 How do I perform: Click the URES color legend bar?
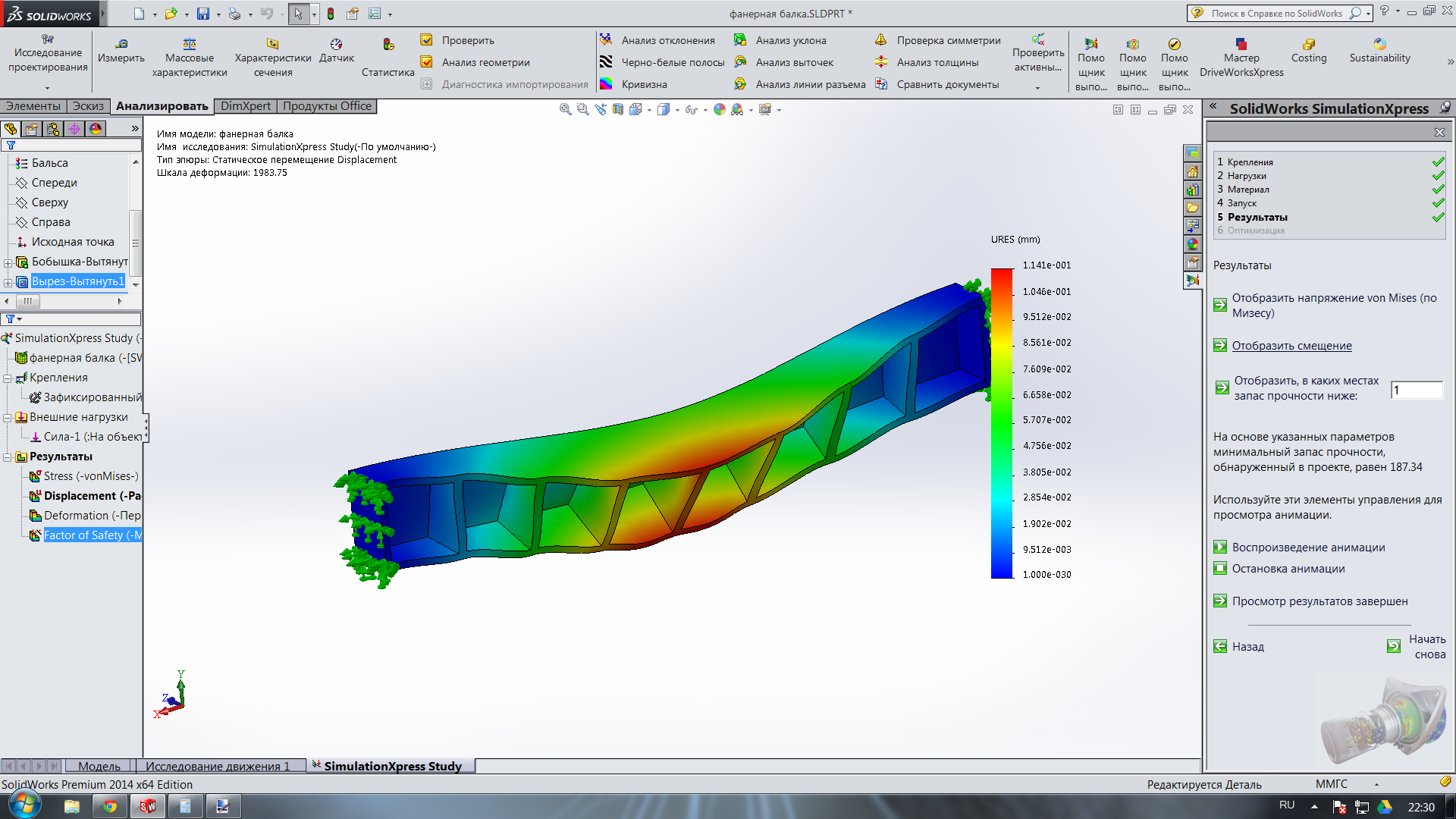tap(1002, 423)
